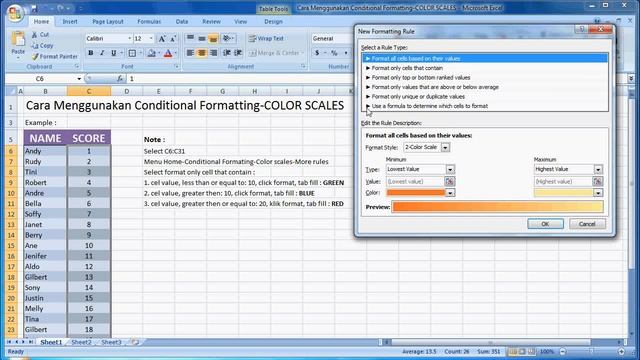Viewport: 640px width, 360px height.
Task: Open the Insert ribbon tab
Action: (x=70, y=22)
